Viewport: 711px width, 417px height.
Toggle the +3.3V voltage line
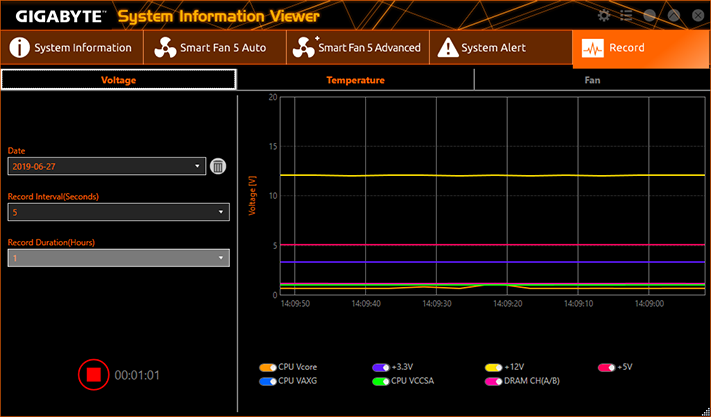381,368
